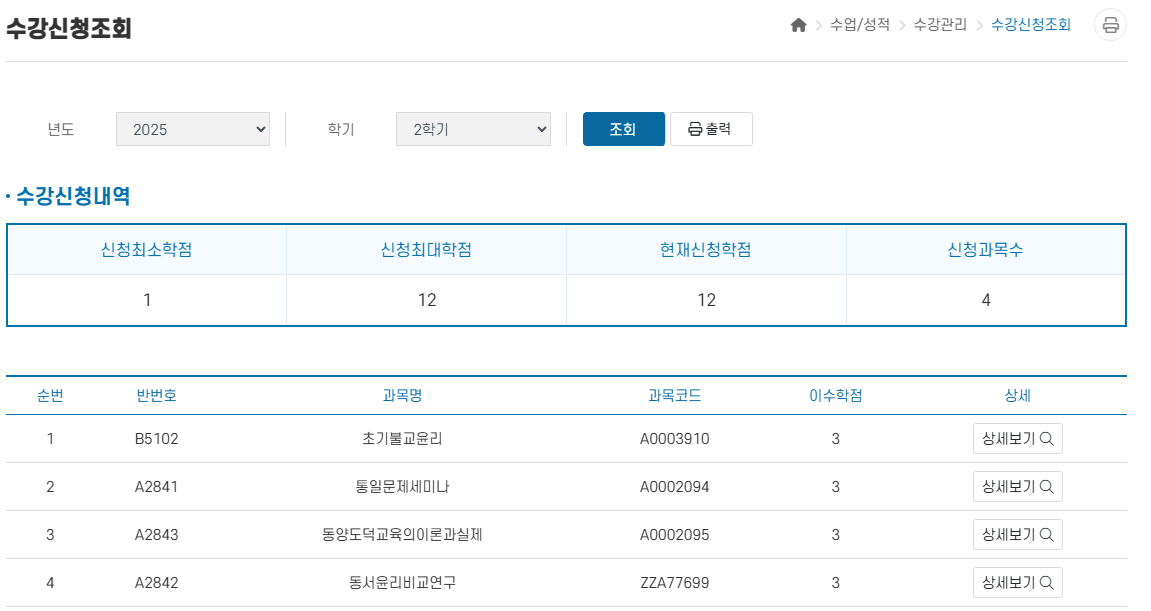Open 상세보기 for course code A0003910
1151x611 pixels.
(1017, 438)
